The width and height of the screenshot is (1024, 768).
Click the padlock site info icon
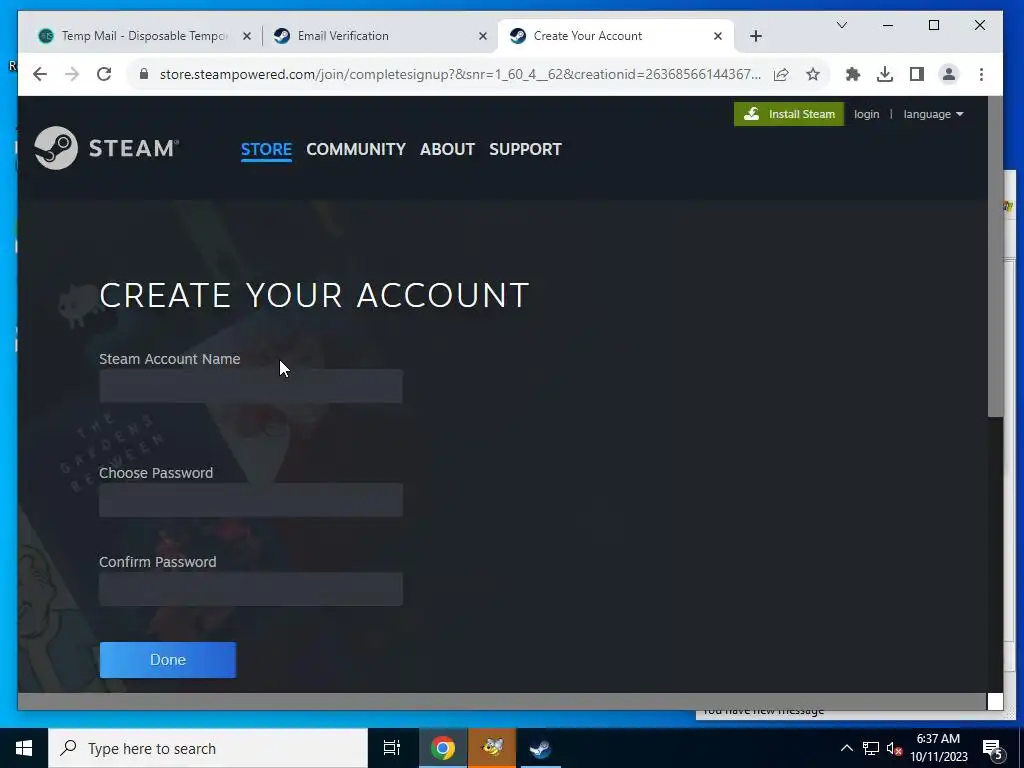144,74
